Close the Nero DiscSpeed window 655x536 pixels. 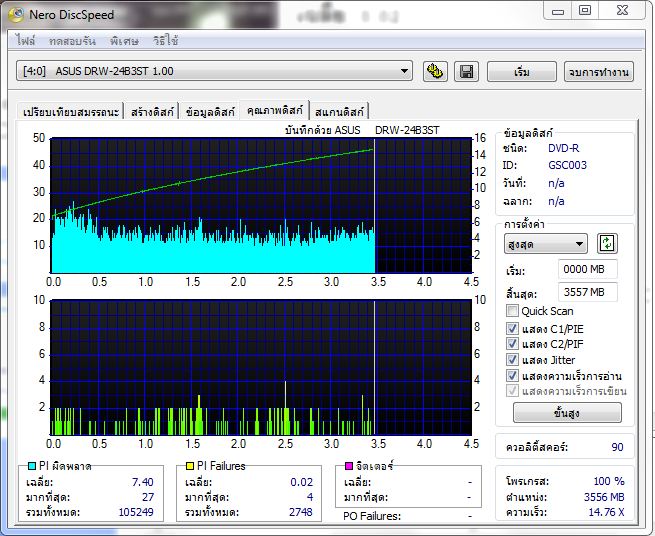(622, 10)
